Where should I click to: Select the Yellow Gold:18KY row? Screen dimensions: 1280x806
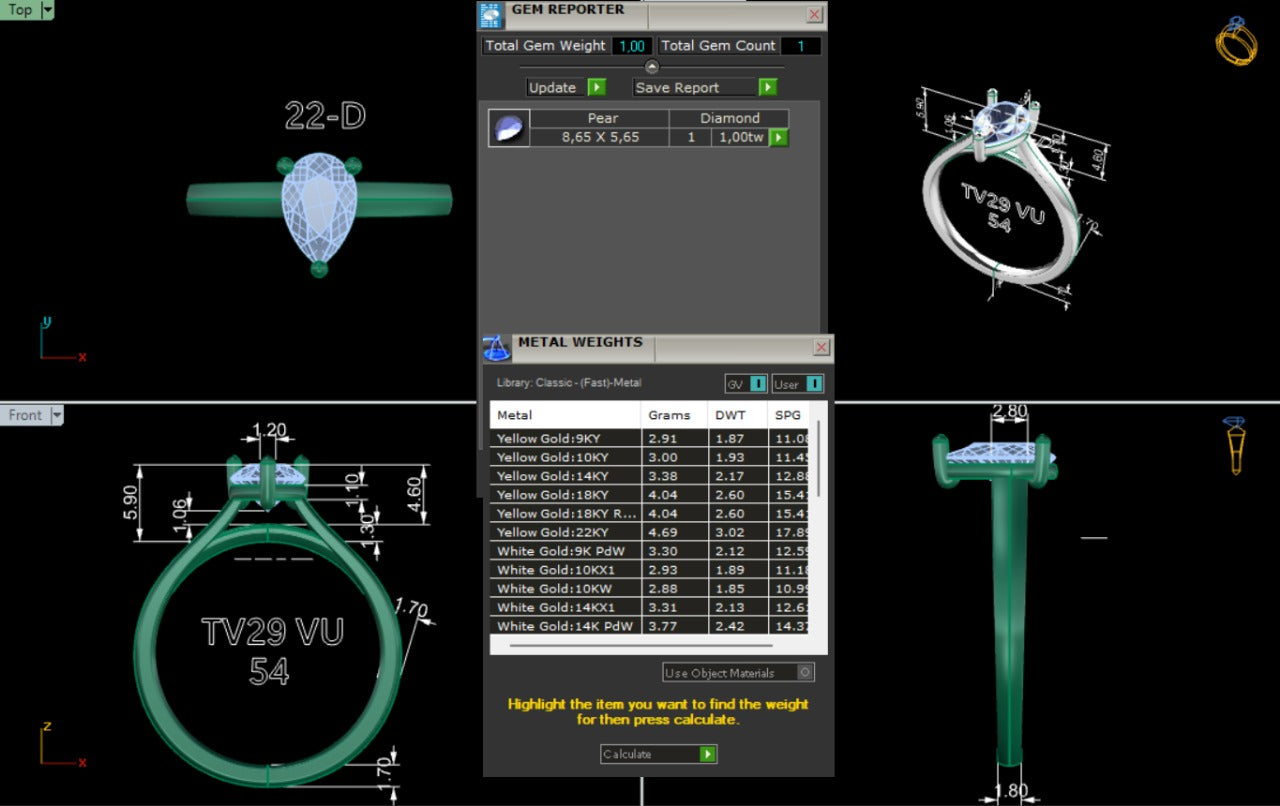(649, 494)
